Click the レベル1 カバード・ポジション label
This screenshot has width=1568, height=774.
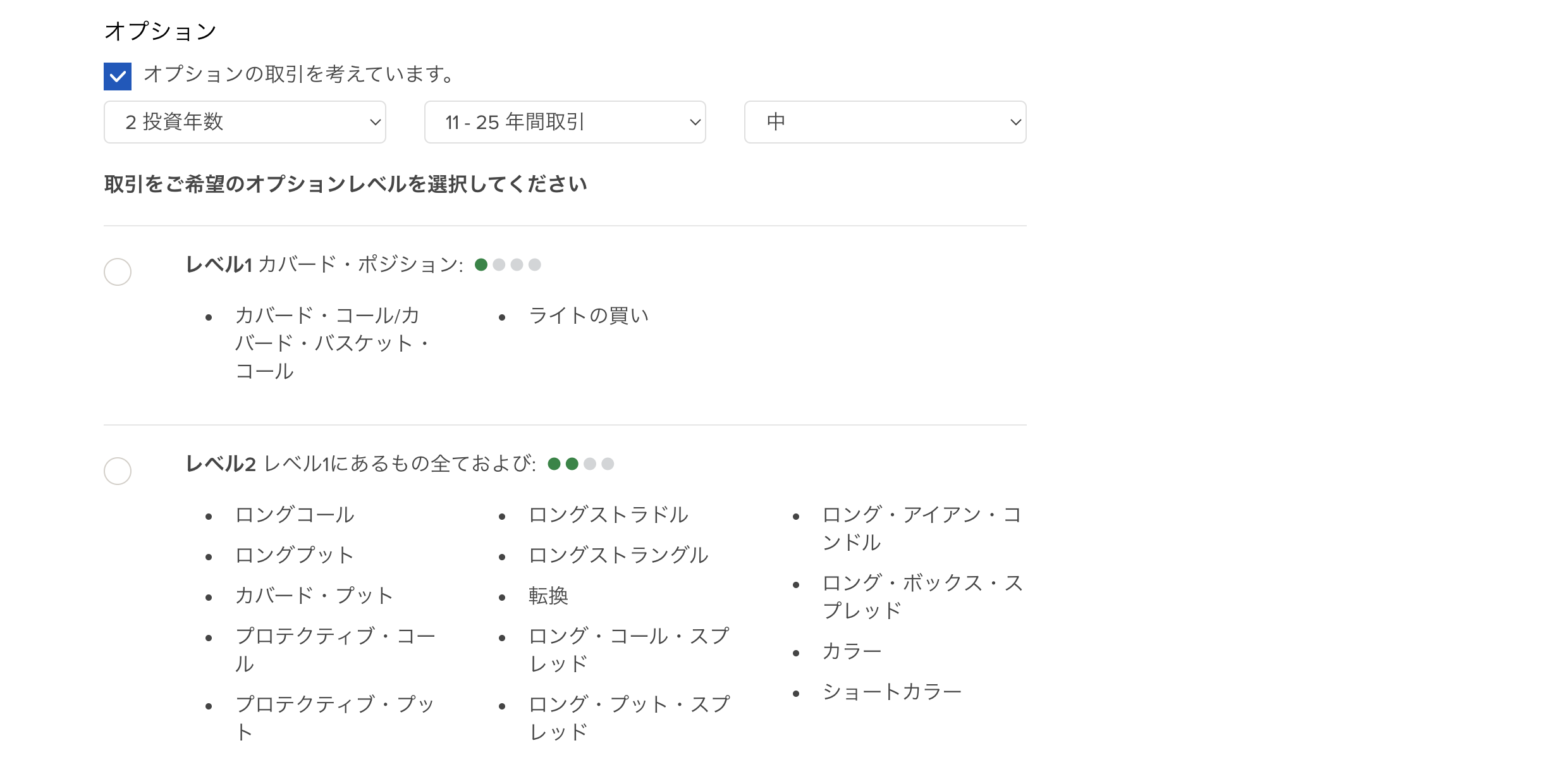coord(324,264)
